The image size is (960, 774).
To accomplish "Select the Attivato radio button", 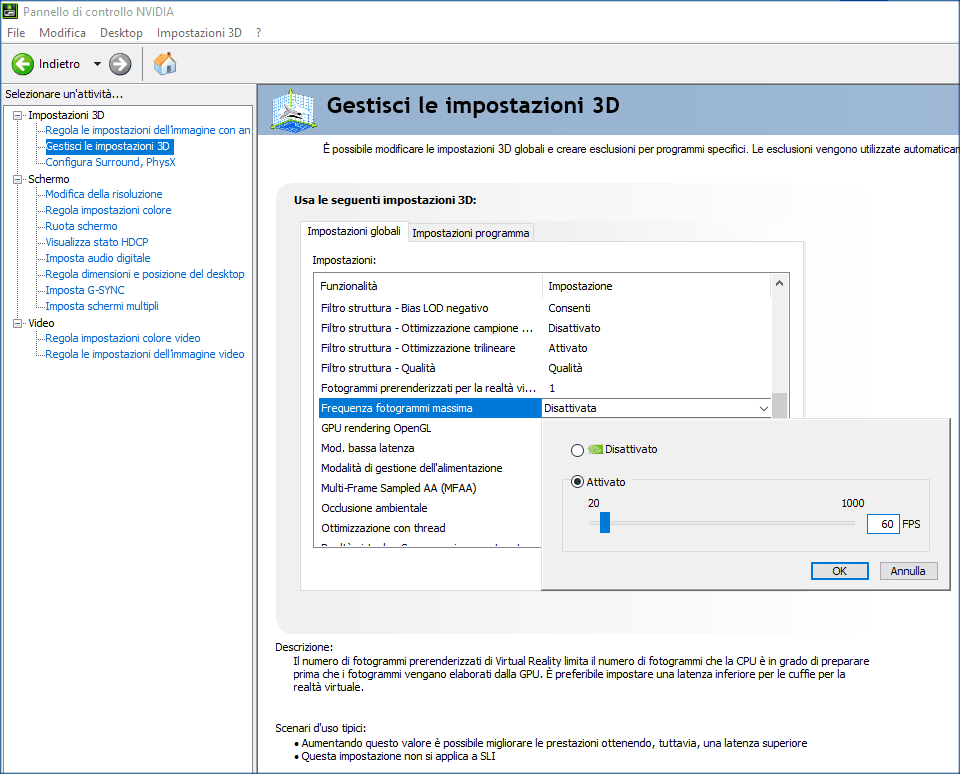I will pyautogui.click(x=577, y=482).
